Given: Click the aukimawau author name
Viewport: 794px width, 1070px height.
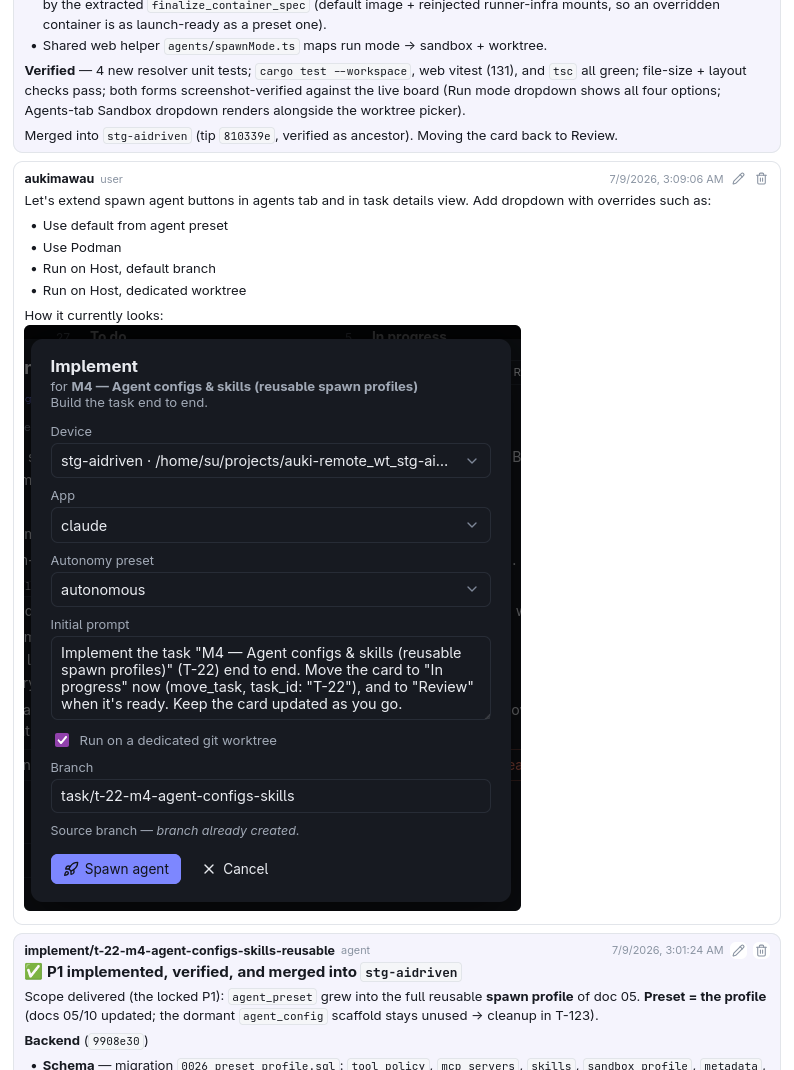Looking at the screenshot, I should click(x=59, y=179).
